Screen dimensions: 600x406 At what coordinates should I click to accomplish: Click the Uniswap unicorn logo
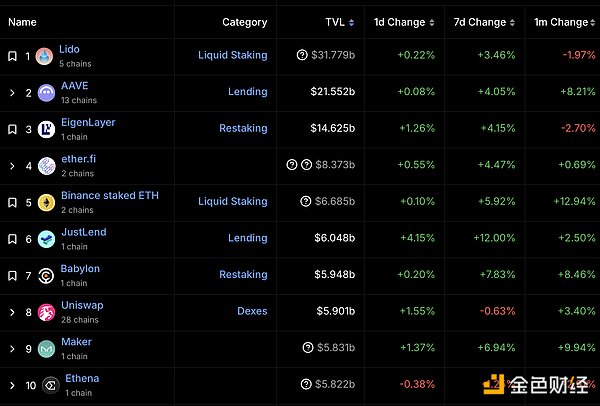coord(45,313)
